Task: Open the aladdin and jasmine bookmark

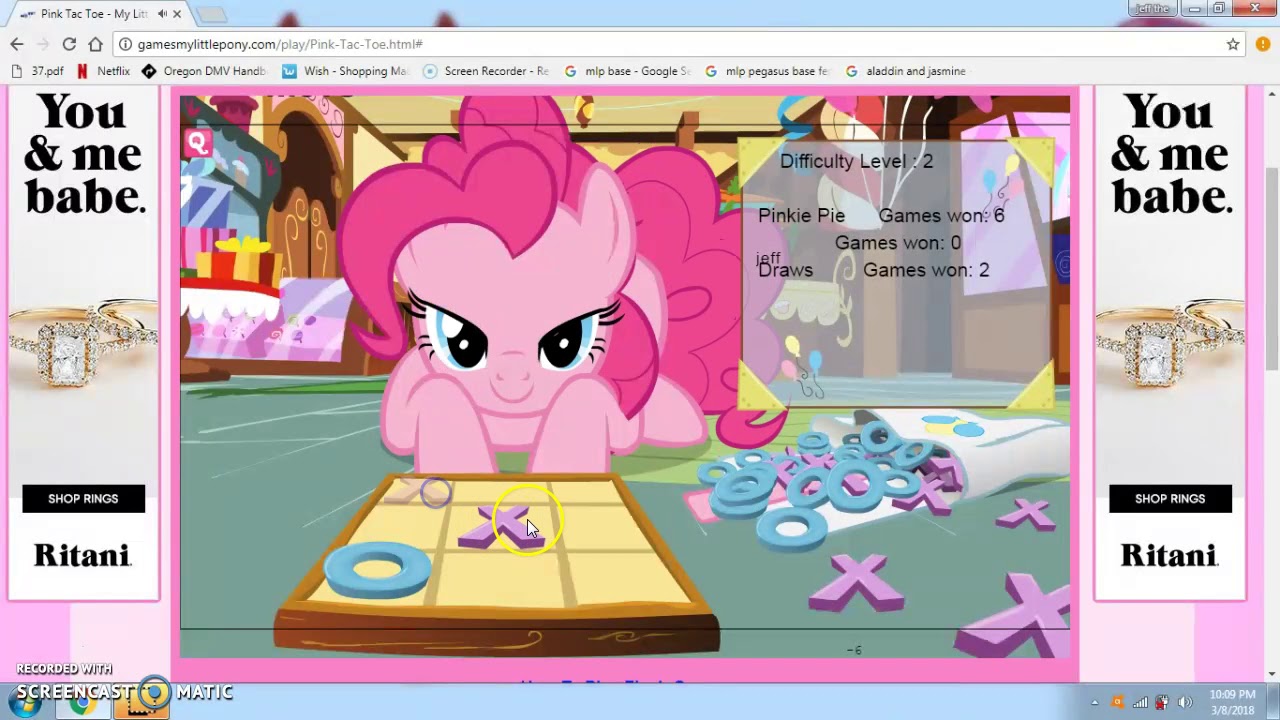Action: coord(906,71)
